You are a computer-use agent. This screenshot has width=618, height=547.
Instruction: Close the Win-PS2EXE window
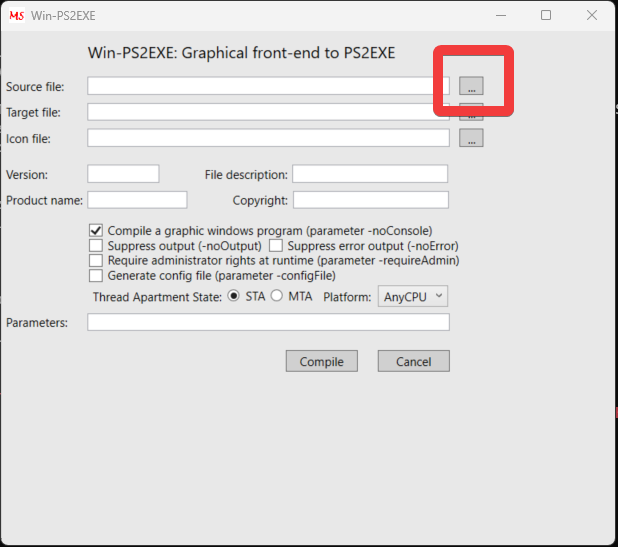pyautogui.click(x=592, y=15)
